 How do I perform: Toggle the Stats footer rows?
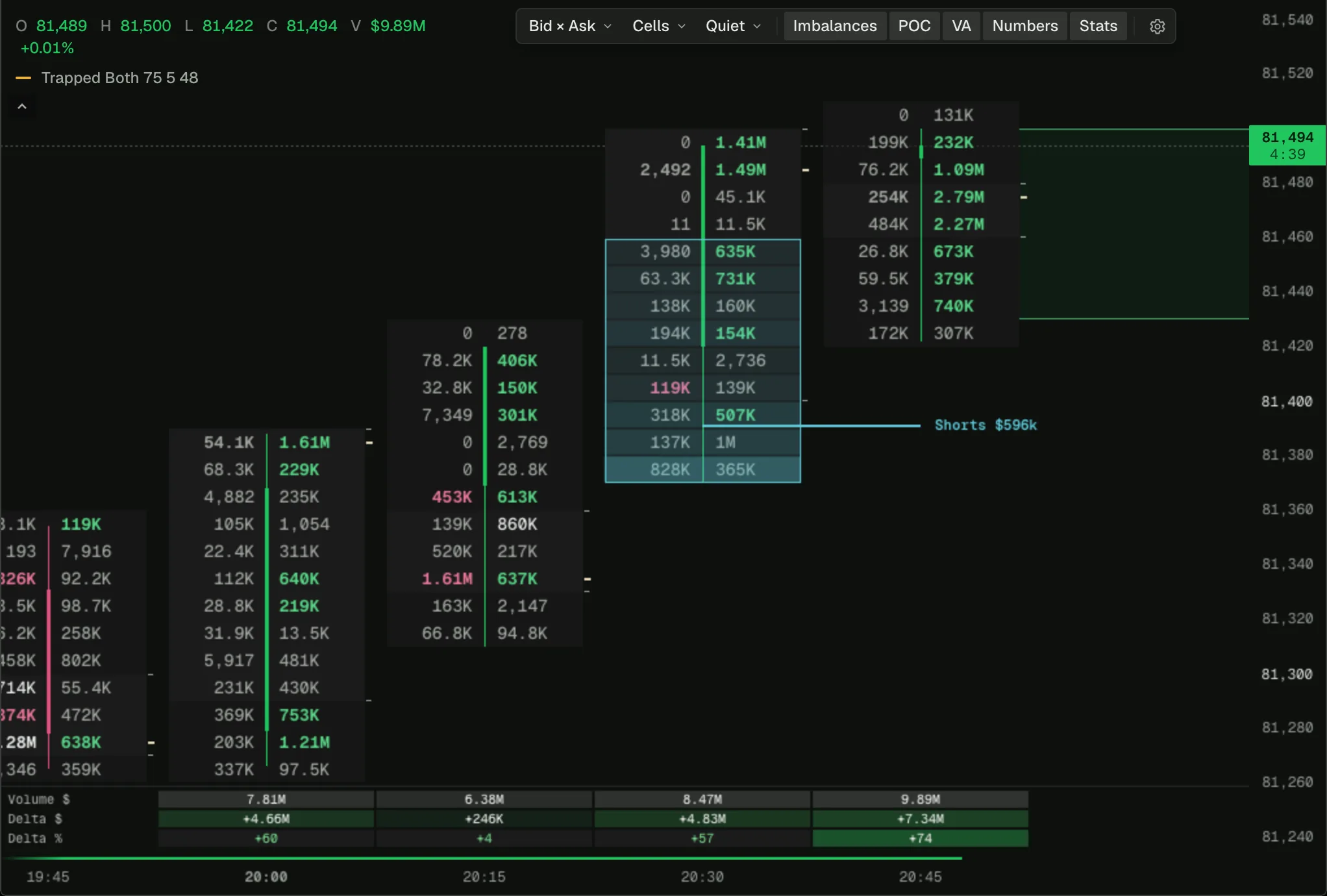coord(1098,26)
